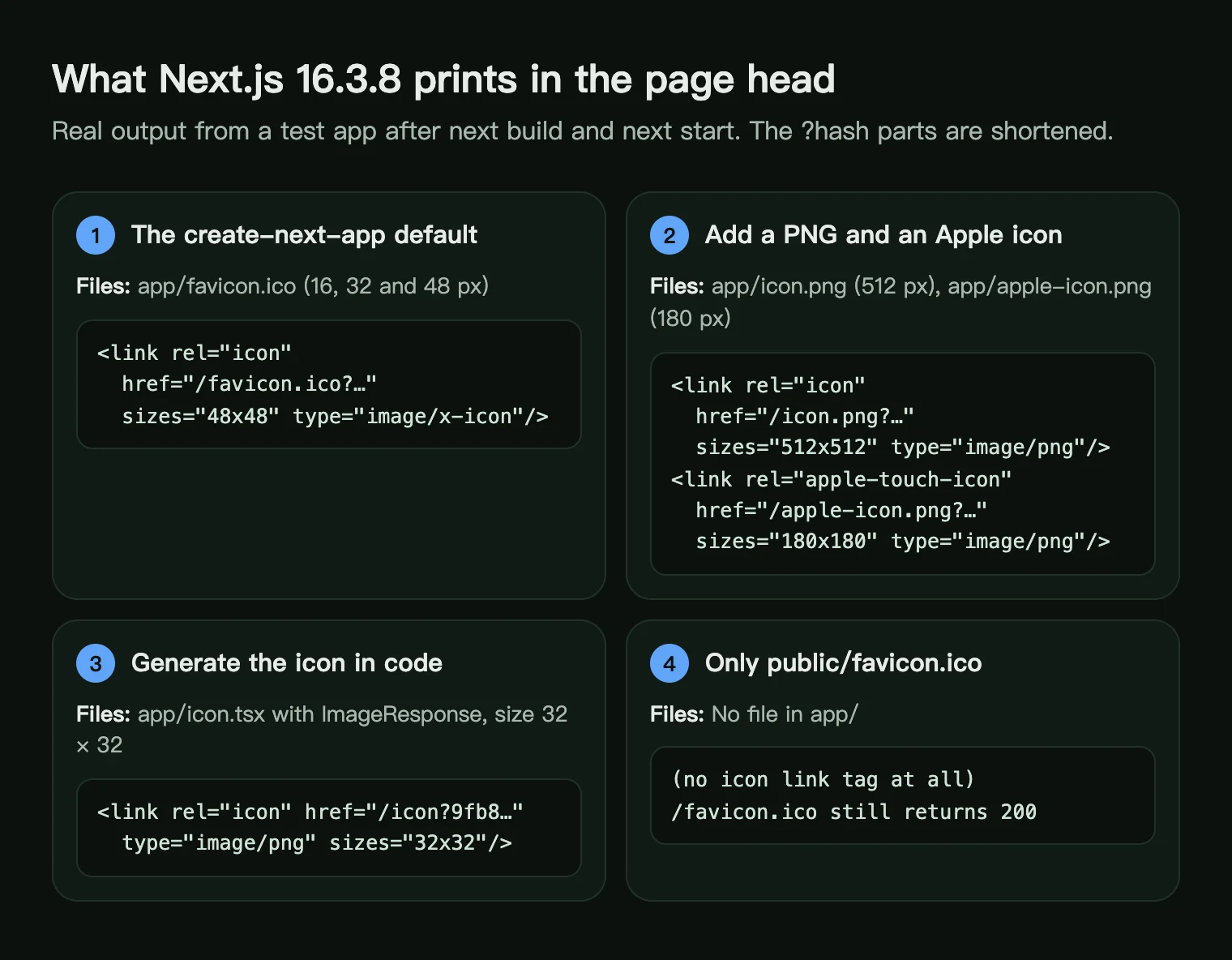Click the code line href="/favicon.ico?…"
1232x960 pixels.
coord(250,384)
